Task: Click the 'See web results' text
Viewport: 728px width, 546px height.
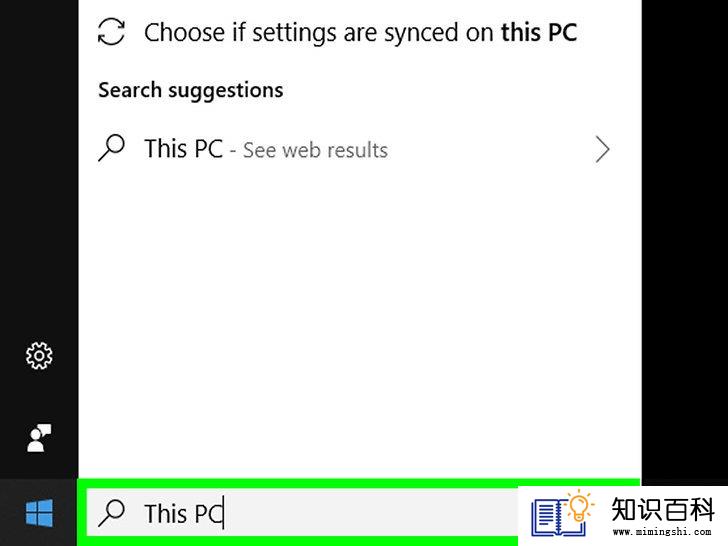Action: (315, 150)
